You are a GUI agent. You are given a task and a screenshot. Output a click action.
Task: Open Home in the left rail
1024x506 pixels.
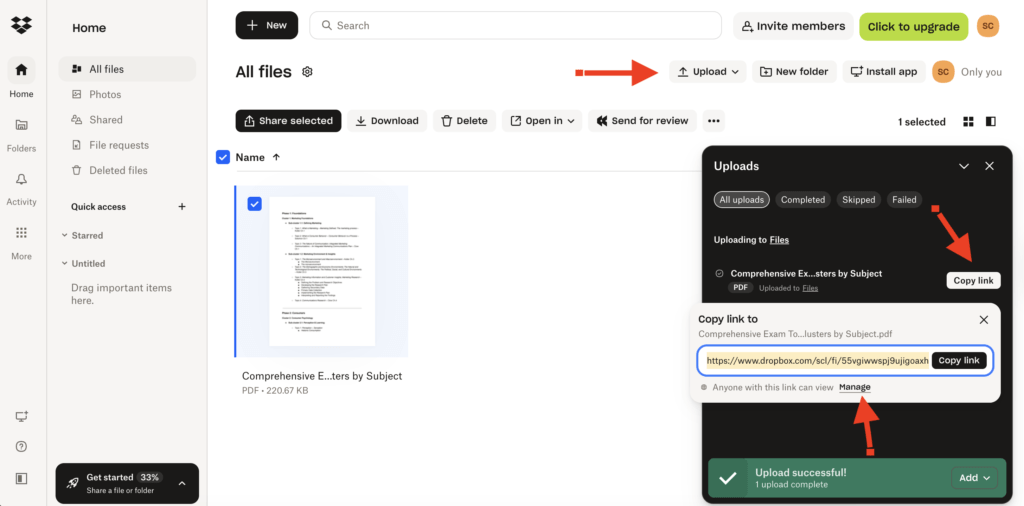tap(22, 77)
